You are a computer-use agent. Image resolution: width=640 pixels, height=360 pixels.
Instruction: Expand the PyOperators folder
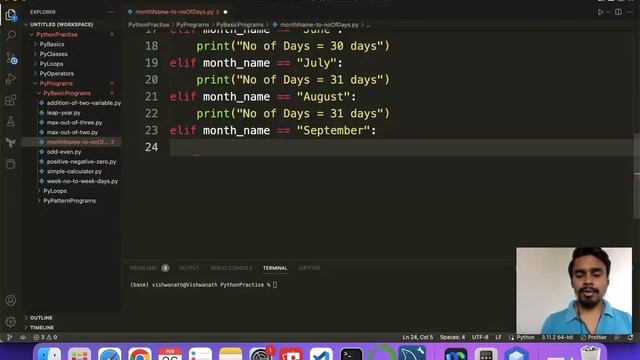coord(57,73)
